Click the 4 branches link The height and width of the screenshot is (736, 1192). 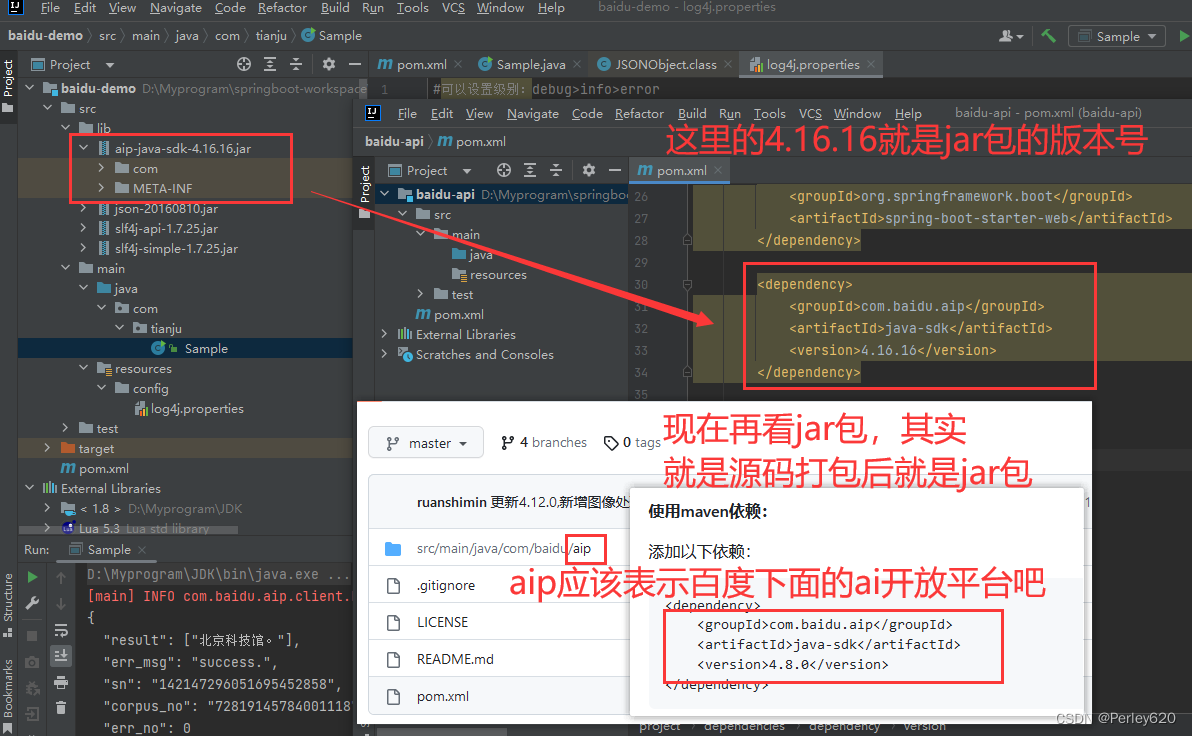click(544, 443)
